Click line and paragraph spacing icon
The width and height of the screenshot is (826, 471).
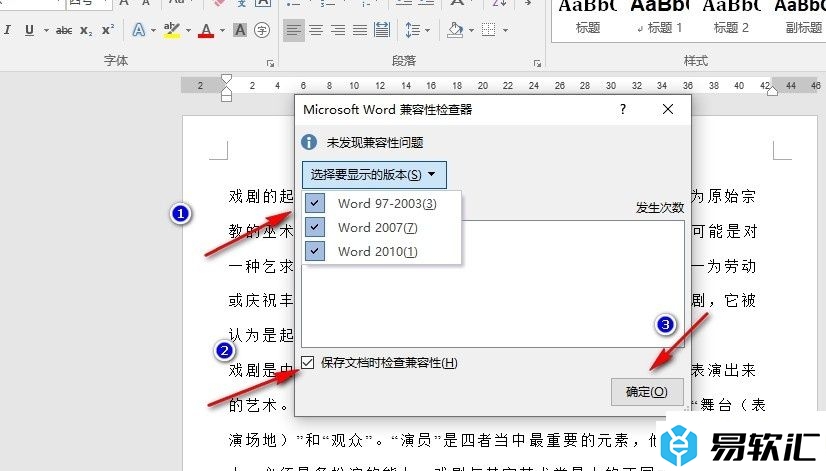point(413,30)
